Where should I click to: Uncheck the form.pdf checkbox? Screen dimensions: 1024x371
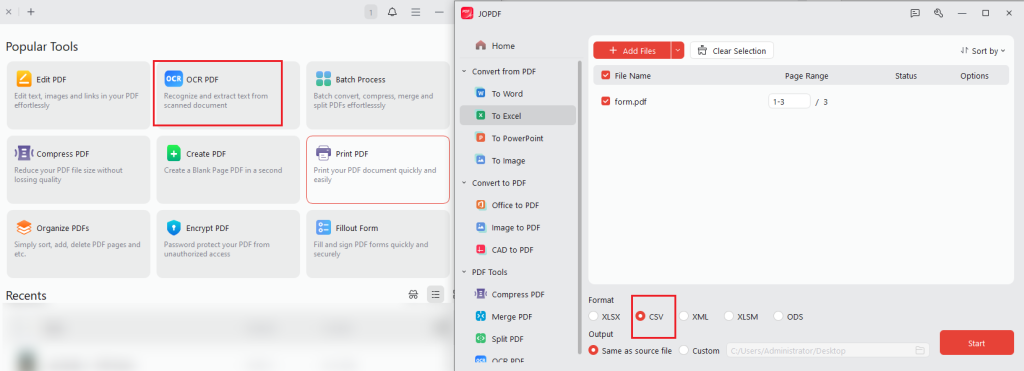(x=605, y=101)
